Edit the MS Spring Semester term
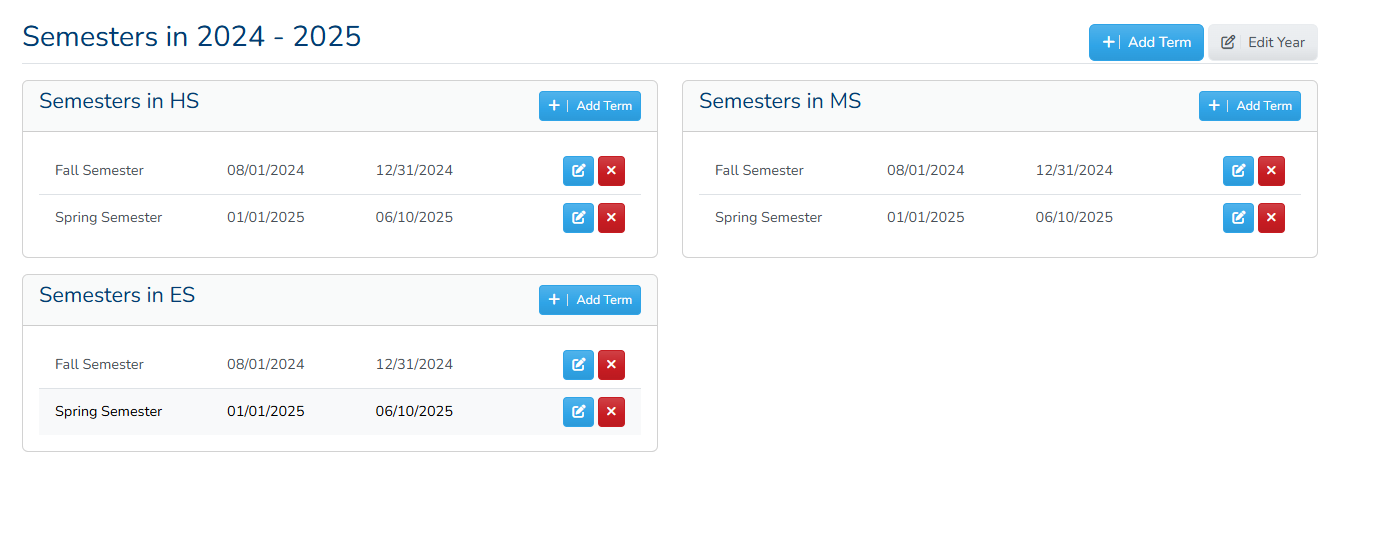1400x535 pixels. 1238,218
